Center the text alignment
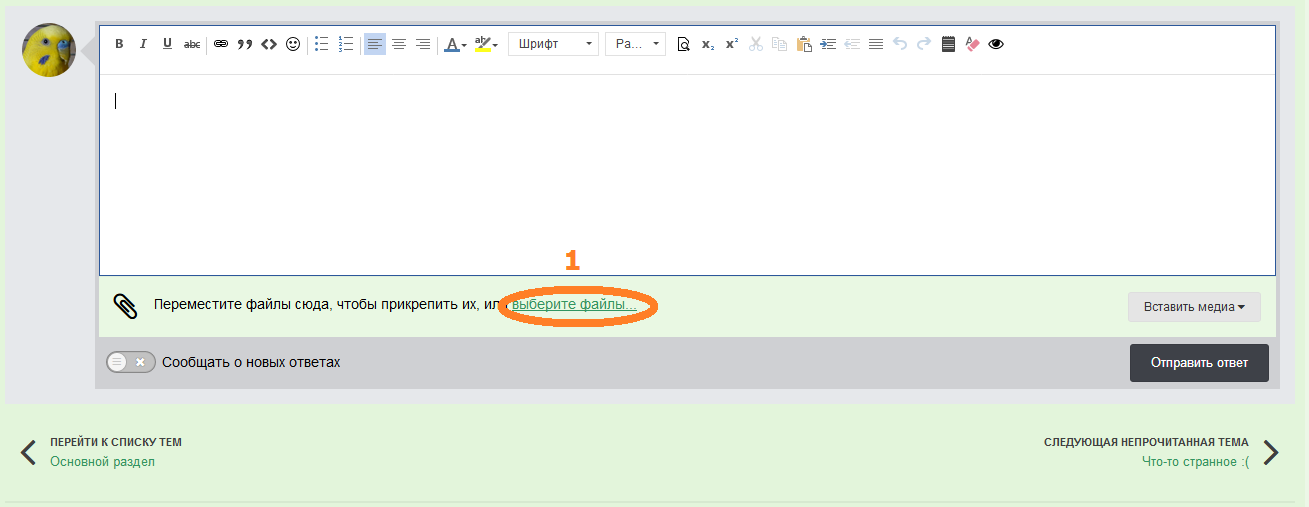This screenshot has width=1309, height=507. click(399, 44)
